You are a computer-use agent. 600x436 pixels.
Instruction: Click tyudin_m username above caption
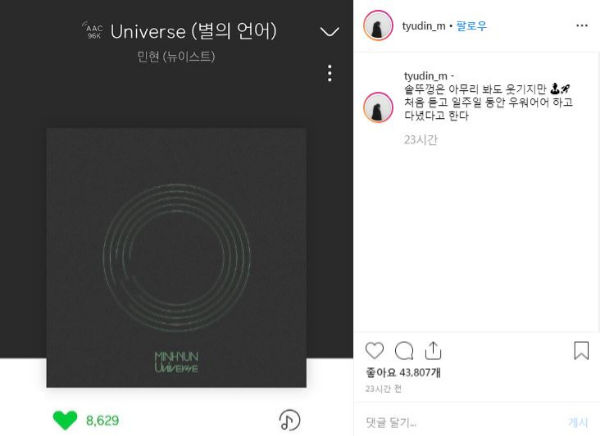click(426, 76)
